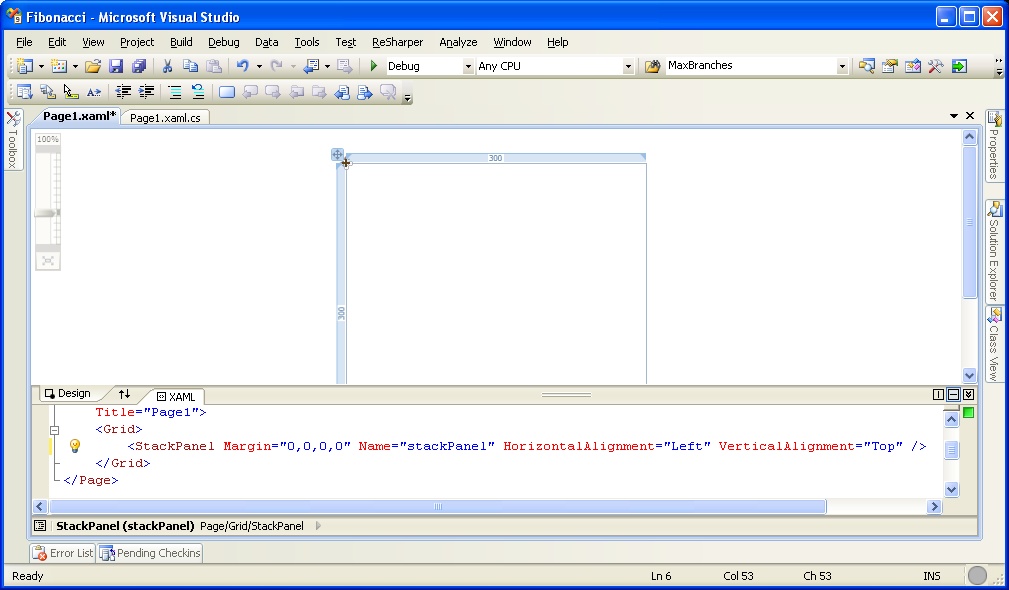Click the Save All icon
1009x590 pixels.
[x=139, y=66]
